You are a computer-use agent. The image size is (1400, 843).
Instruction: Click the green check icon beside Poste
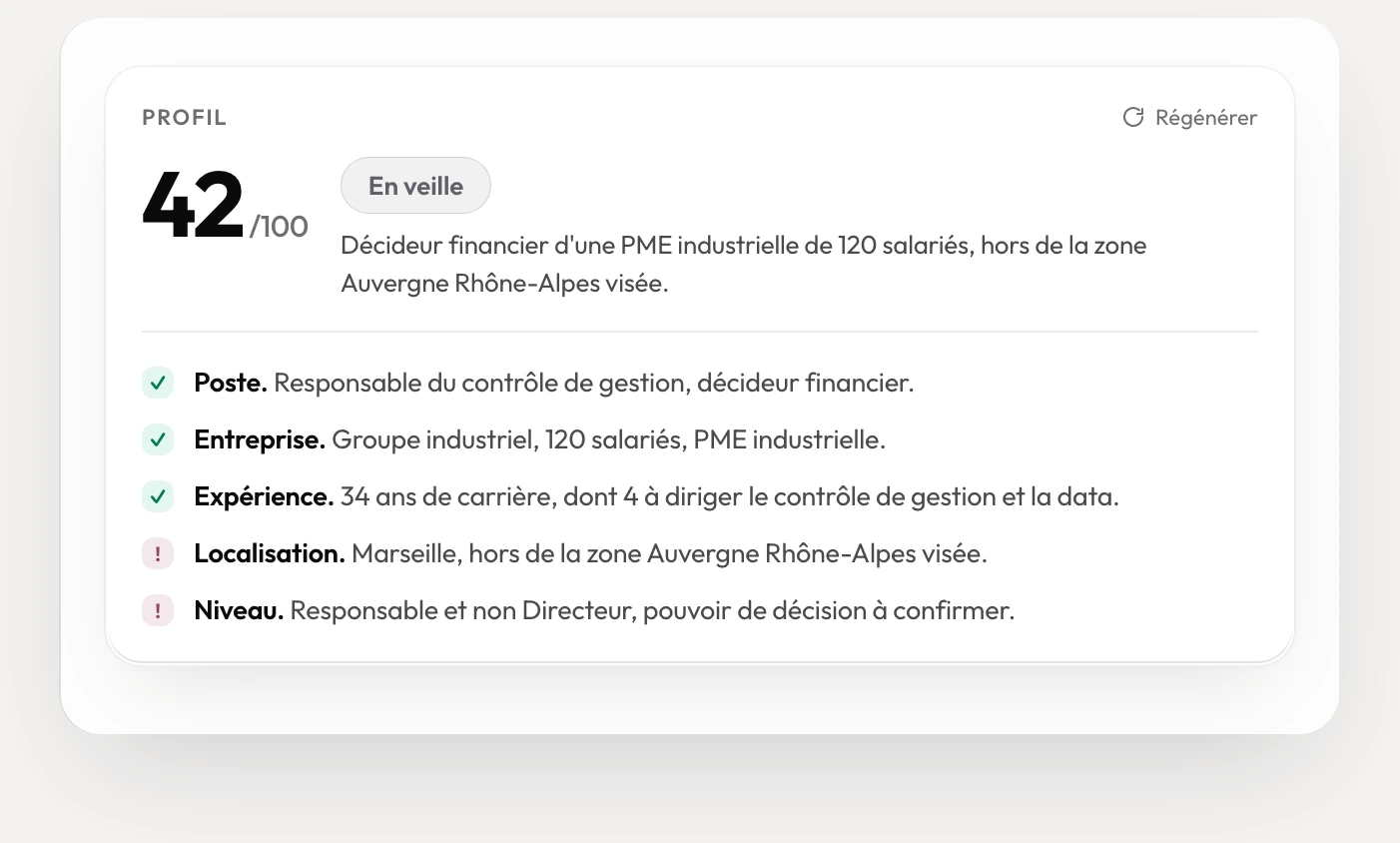(158, 383)
